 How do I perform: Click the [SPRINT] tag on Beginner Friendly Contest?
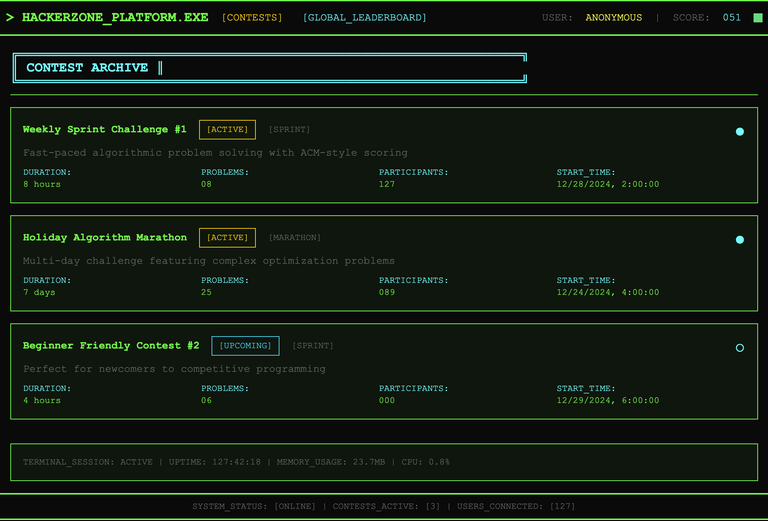point(312,346)
